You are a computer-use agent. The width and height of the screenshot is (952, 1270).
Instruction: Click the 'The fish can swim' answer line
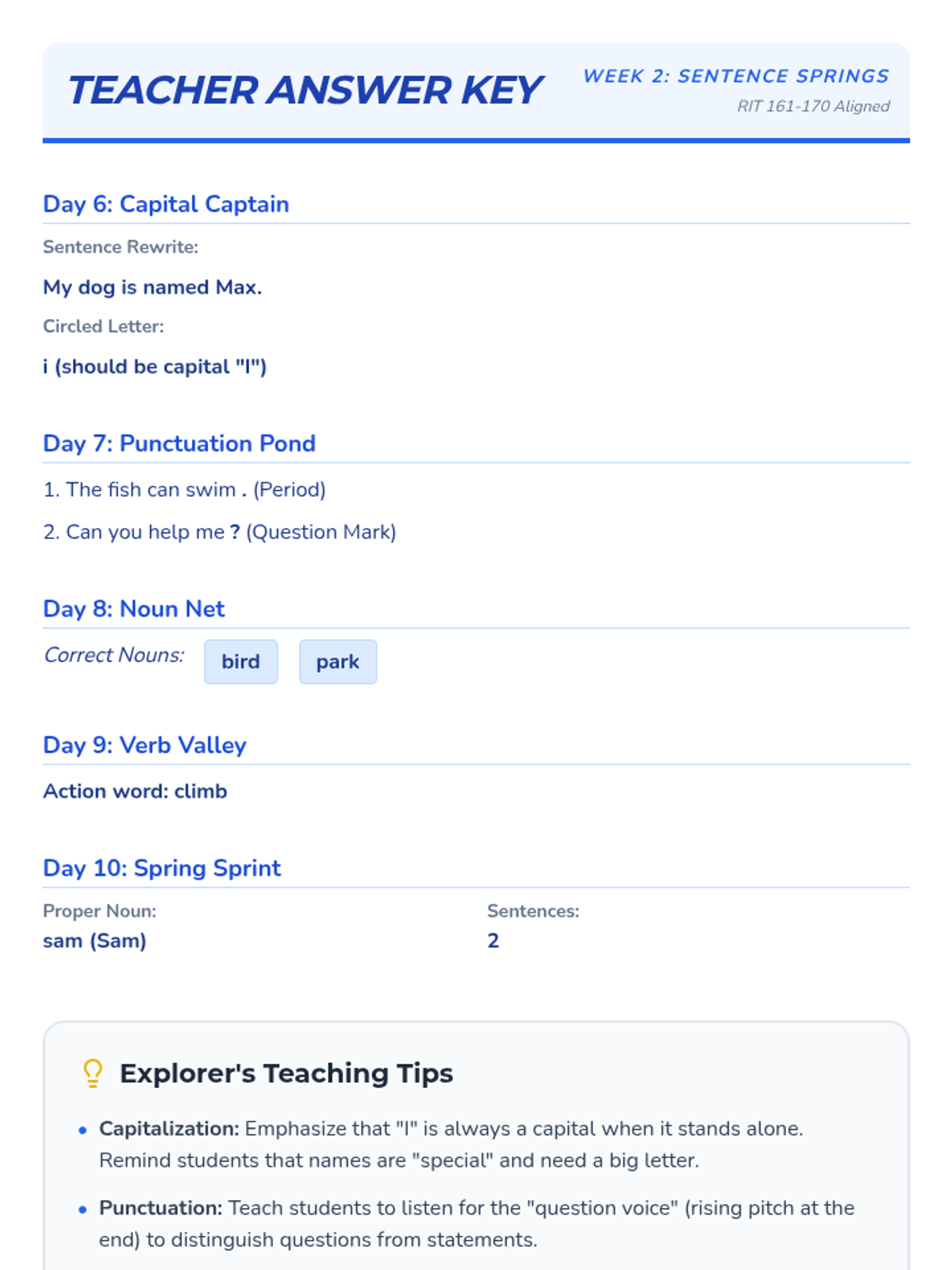click(184, 490)
